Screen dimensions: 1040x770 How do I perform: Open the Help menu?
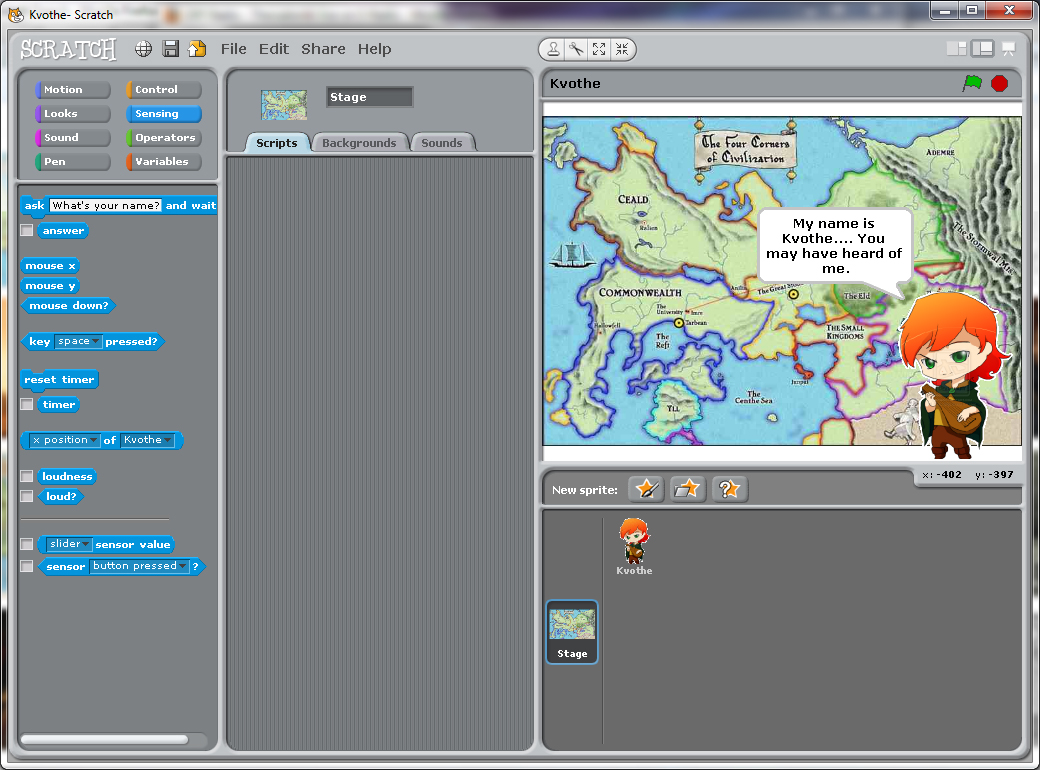click(375, 49)
